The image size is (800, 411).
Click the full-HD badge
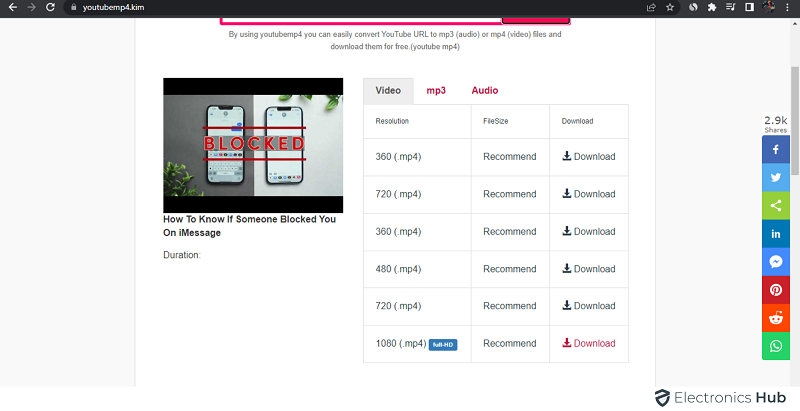443,345
